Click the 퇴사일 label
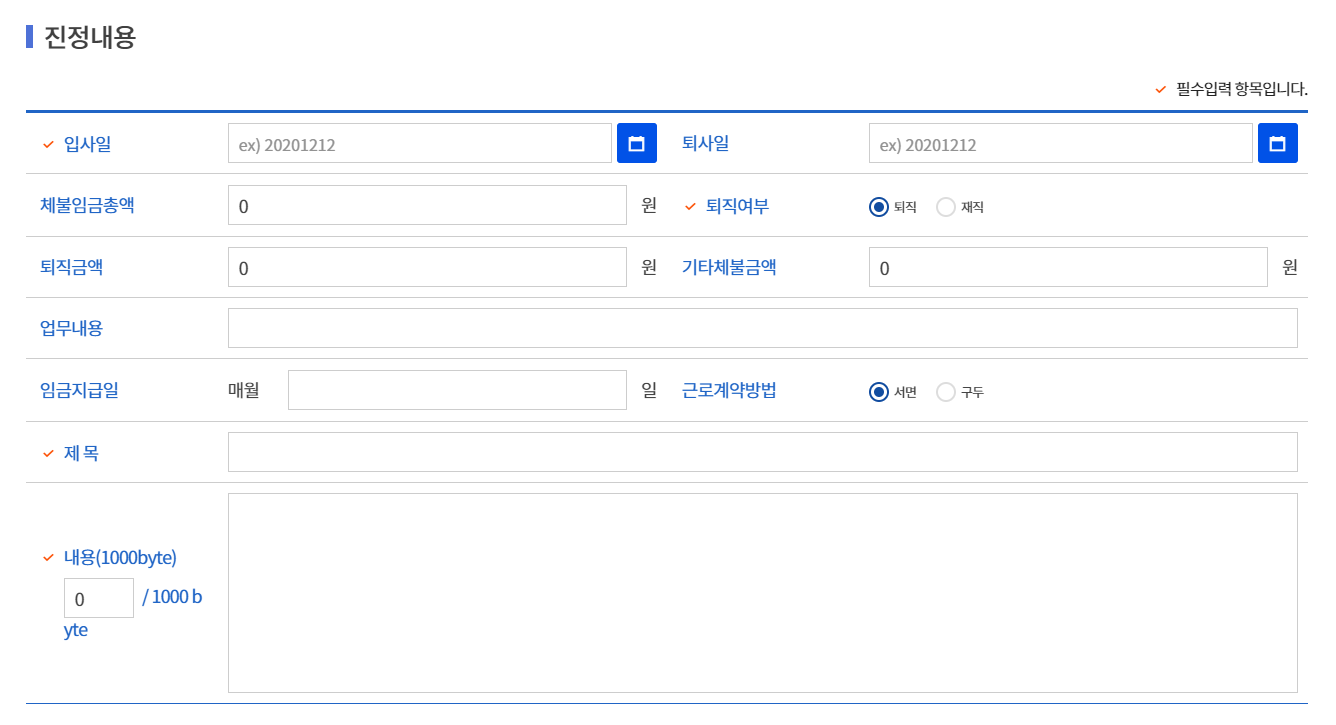The width and height of the screenshot is (1336, 725). click(x=705, y=143)
